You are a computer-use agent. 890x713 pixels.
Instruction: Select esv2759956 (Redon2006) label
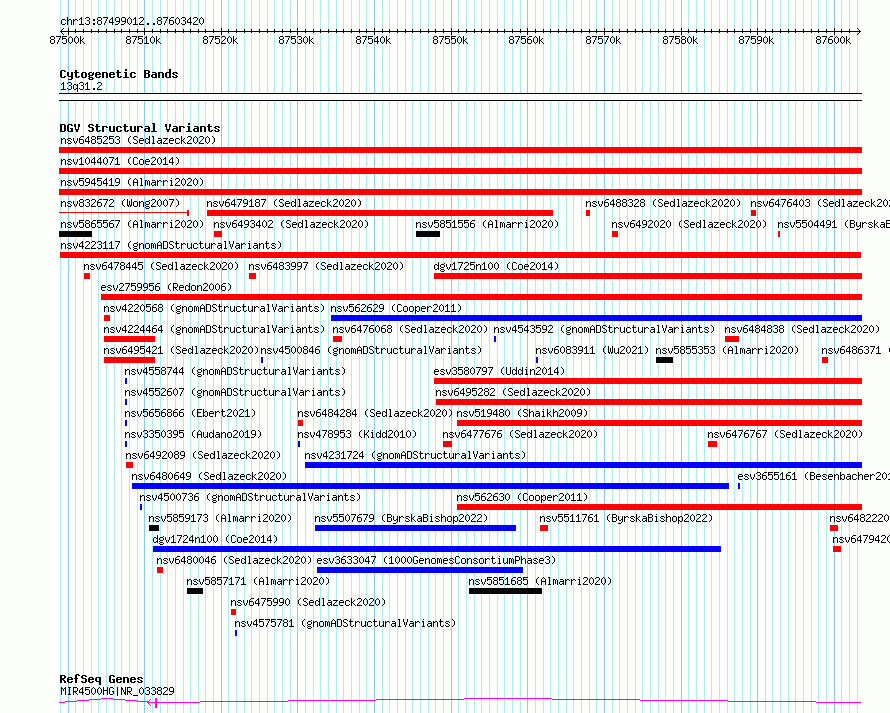tap(166, 287)
